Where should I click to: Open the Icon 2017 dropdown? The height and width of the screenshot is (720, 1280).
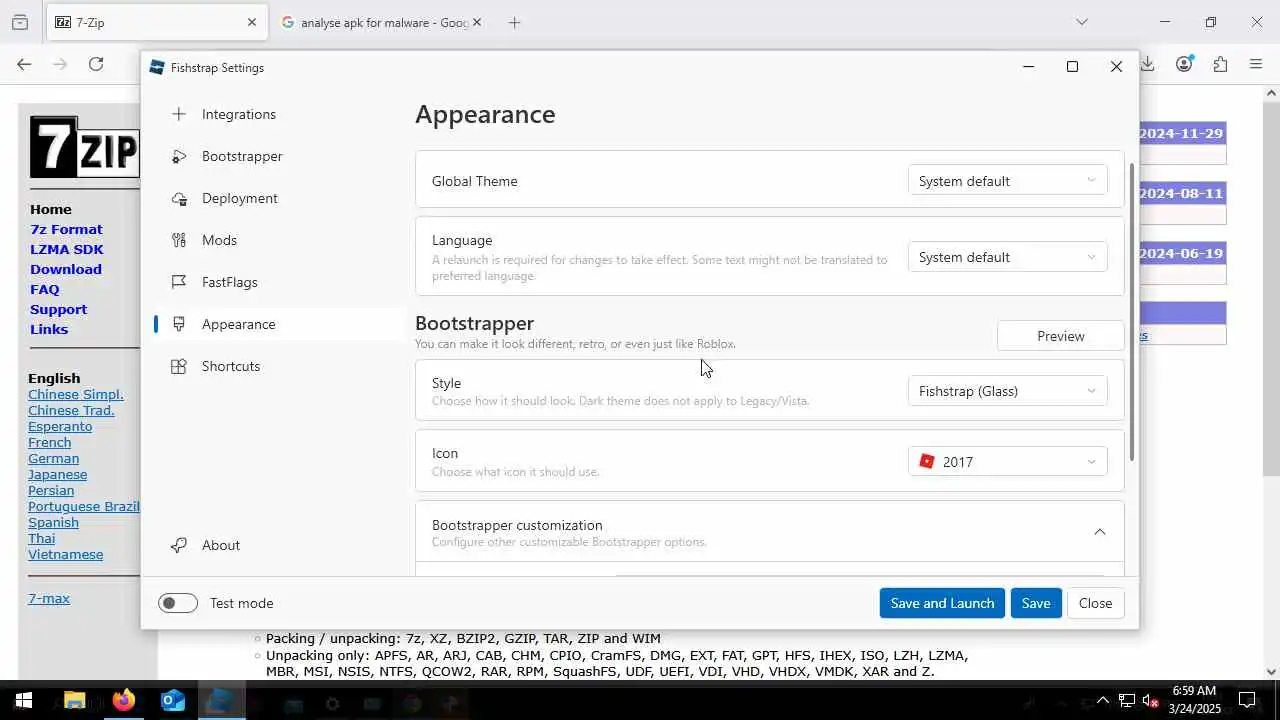coord(1007,461)
